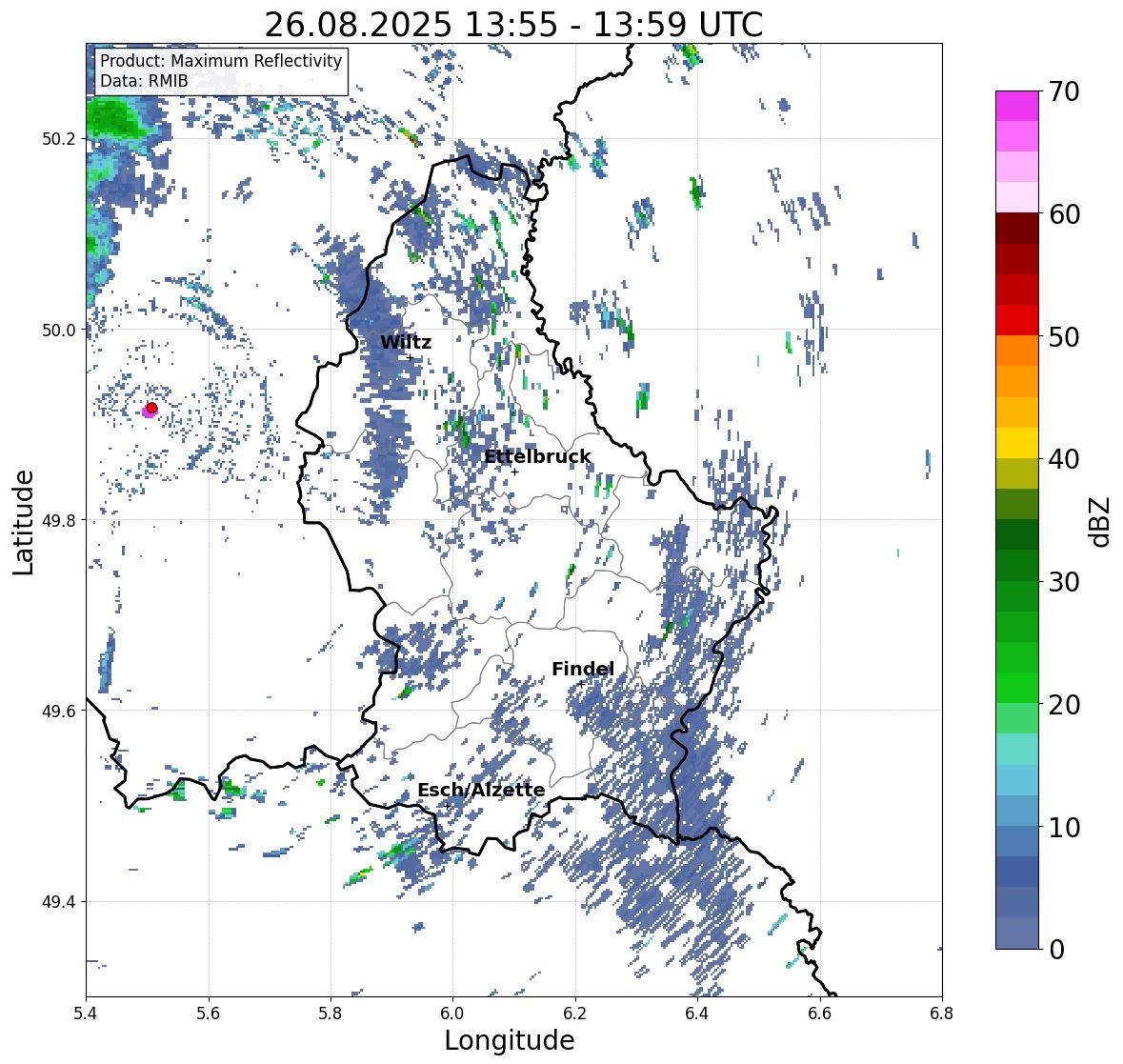Viewport: 1123px width, 1064px height.
Task: Click the plus marker at Findel
Action: click(x=581, y=685)
